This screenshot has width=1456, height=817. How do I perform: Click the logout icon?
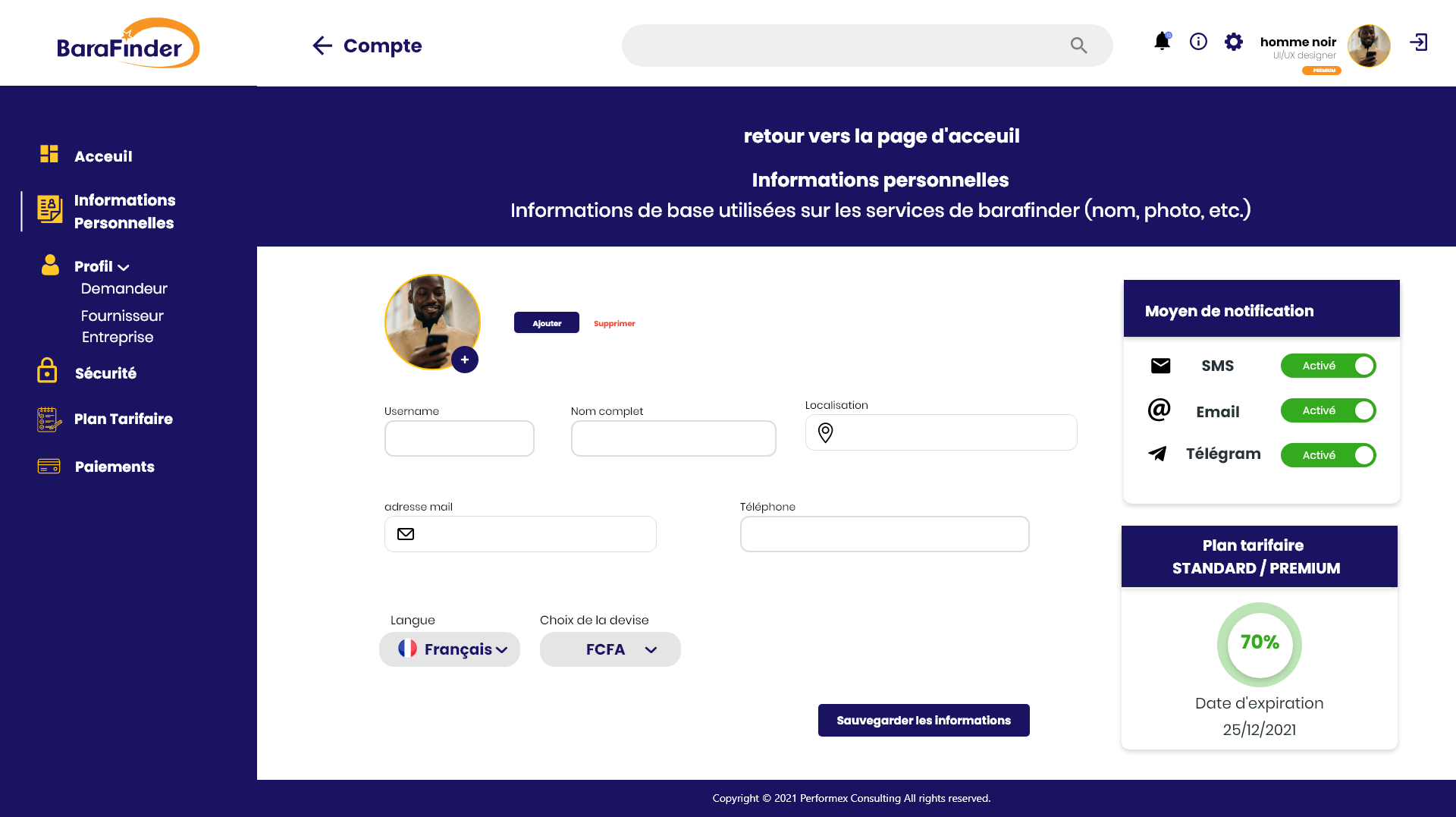1418,42
